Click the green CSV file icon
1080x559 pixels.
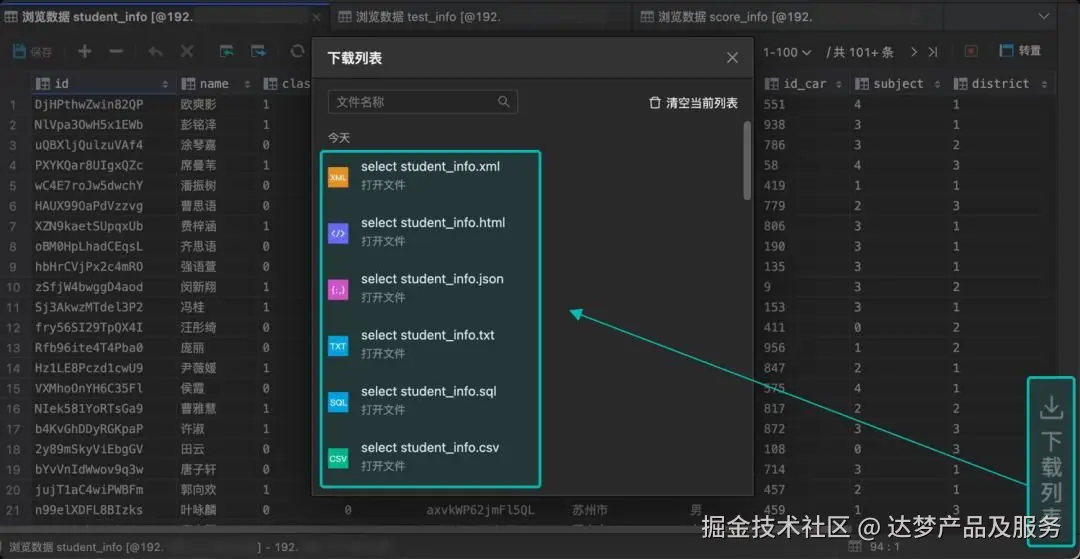(338, 458)
